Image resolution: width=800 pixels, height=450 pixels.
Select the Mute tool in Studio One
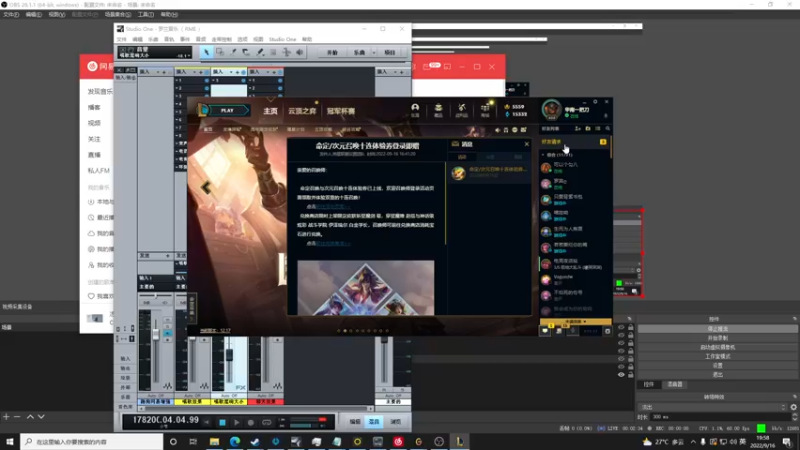[273, 52]
